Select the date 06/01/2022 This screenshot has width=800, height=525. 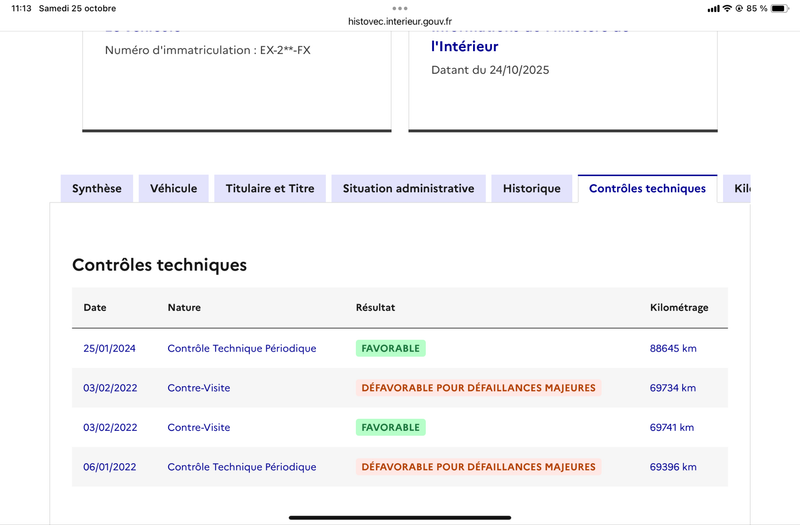[110, 467]
